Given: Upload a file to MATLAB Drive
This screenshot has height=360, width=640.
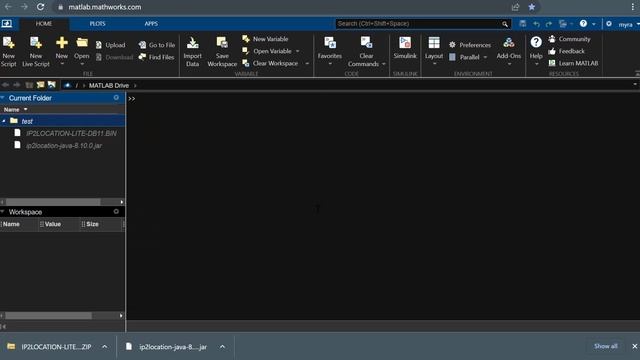Looking at the screenshot, I should (x=110, y=45).
